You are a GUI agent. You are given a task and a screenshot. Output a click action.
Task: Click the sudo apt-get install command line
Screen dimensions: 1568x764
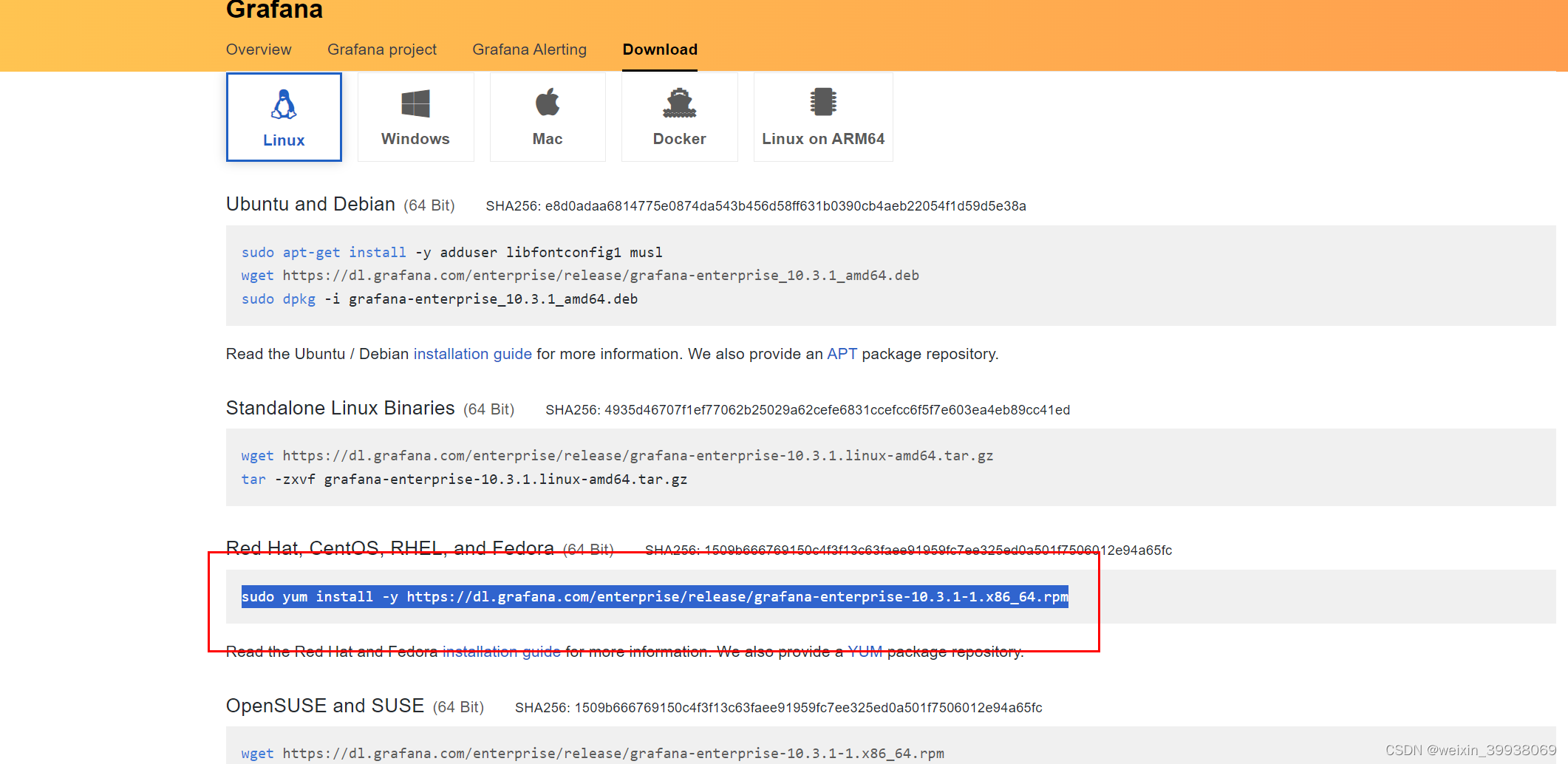pos(451,253)
